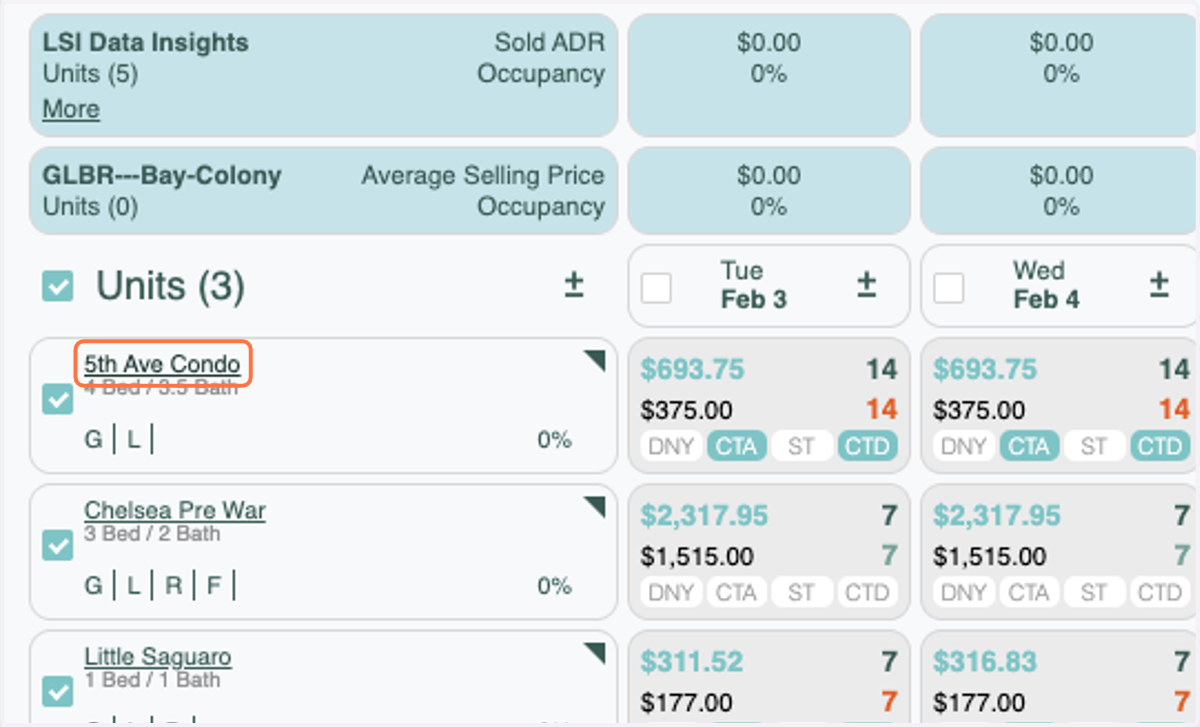1200x727 pixels.
Task: Toggle CTA for 5th Ave Condo on Feb 4
Action: 1029,446
